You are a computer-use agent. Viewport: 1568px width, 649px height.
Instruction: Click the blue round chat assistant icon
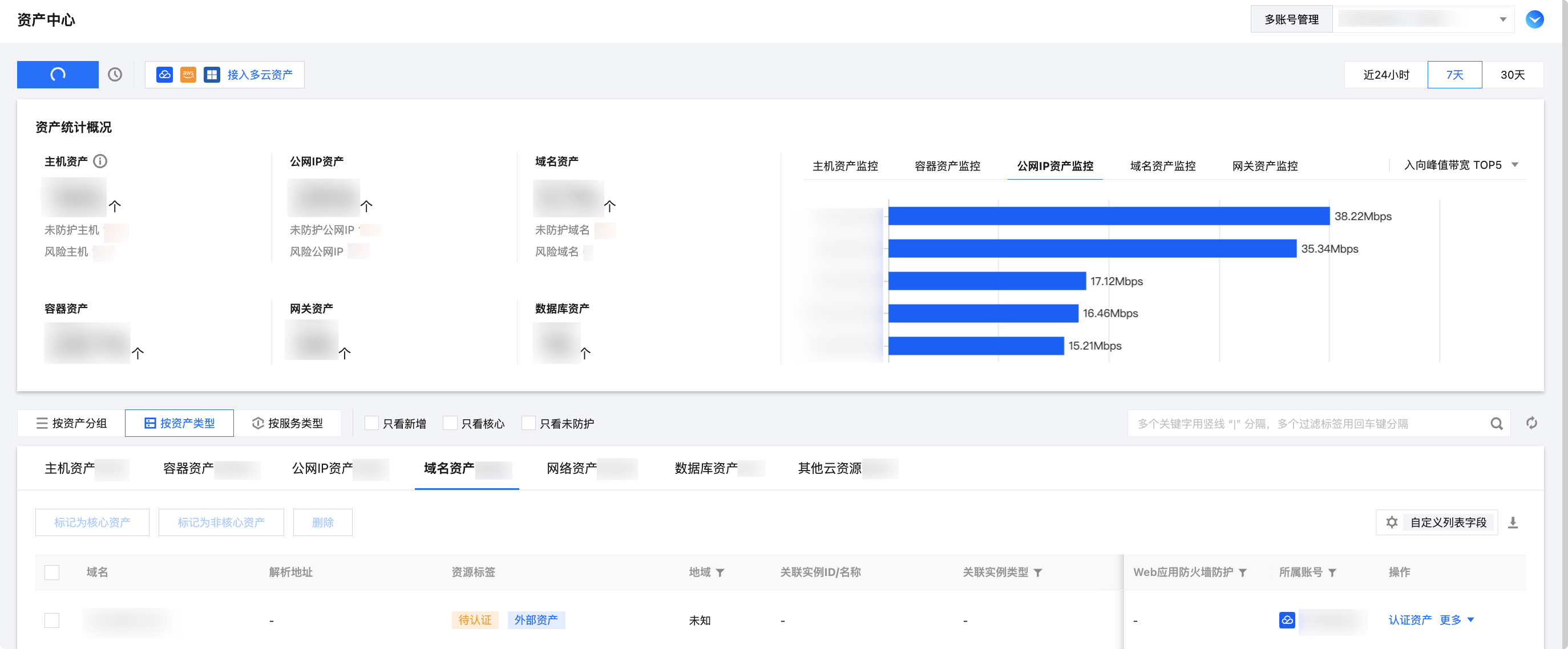(1534, 19)
